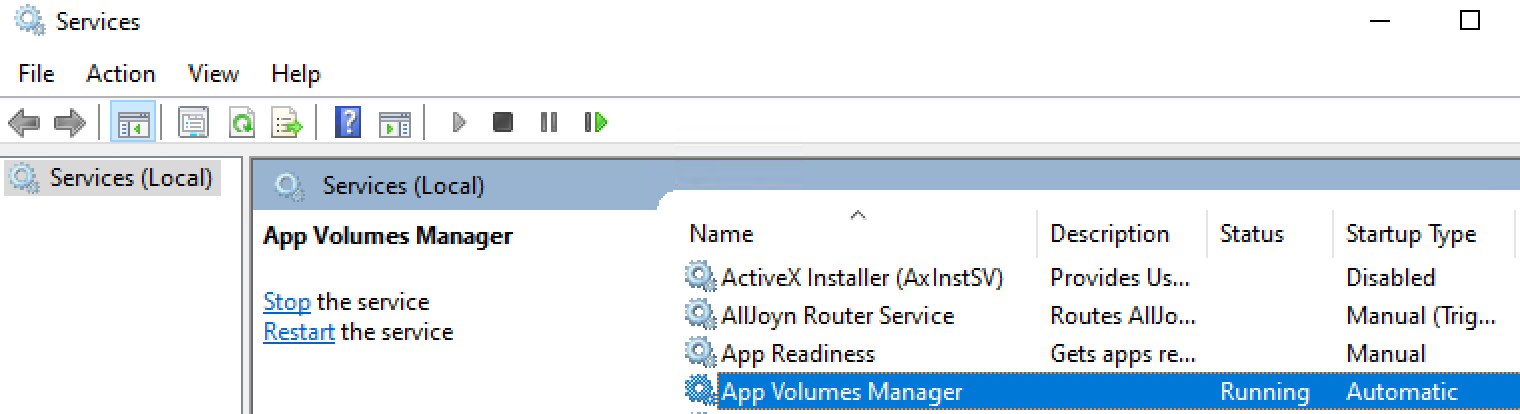Screen dimensions: 1520x414
Task: Select the AllJoyn Router Service row
Action: [1100, 315]
